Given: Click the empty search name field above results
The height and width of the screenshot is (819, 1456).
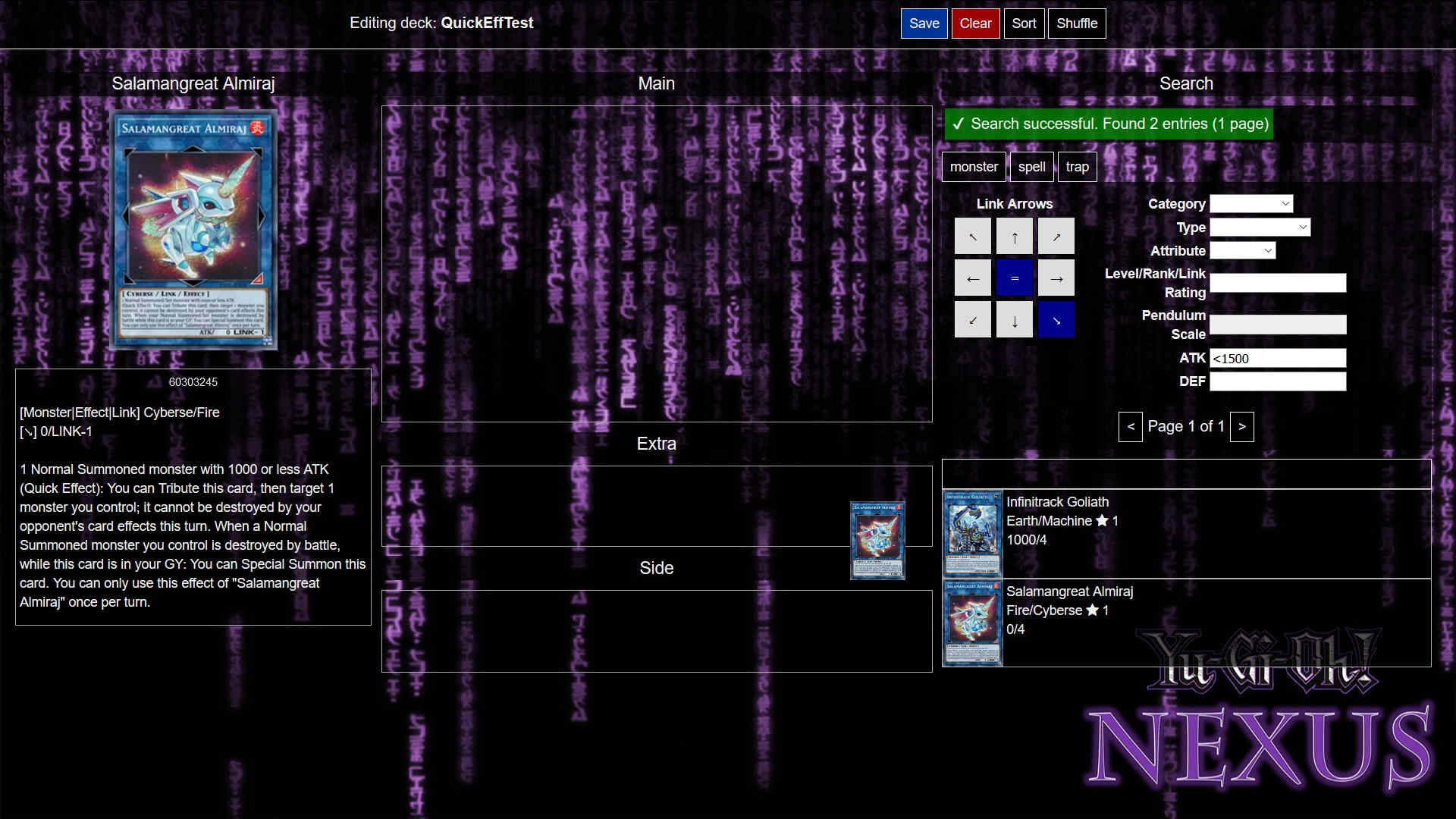Looking at the screenshot, I should [x=1186, y=474].
